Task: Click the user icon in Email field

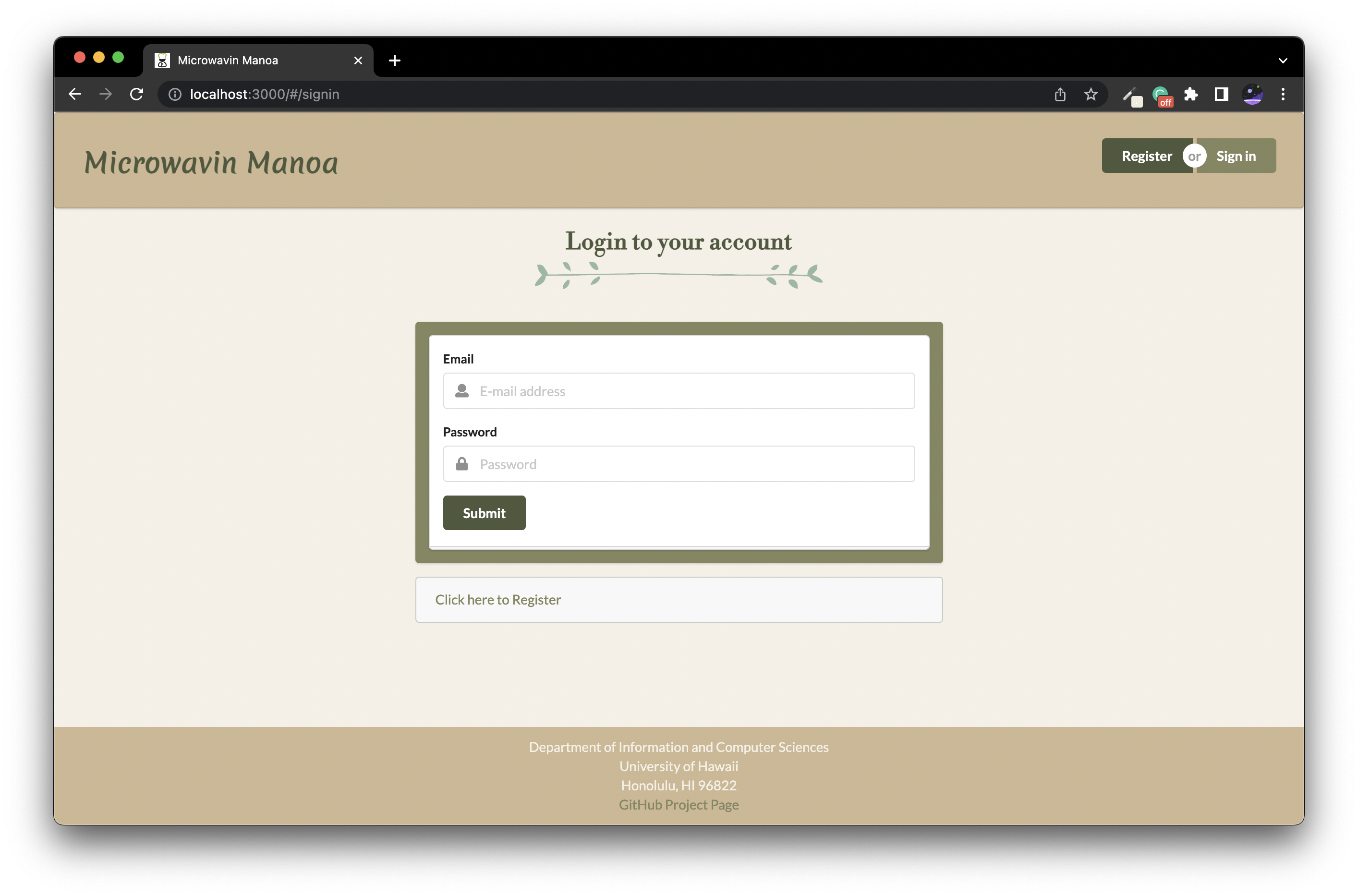Action: coord(461,391)
